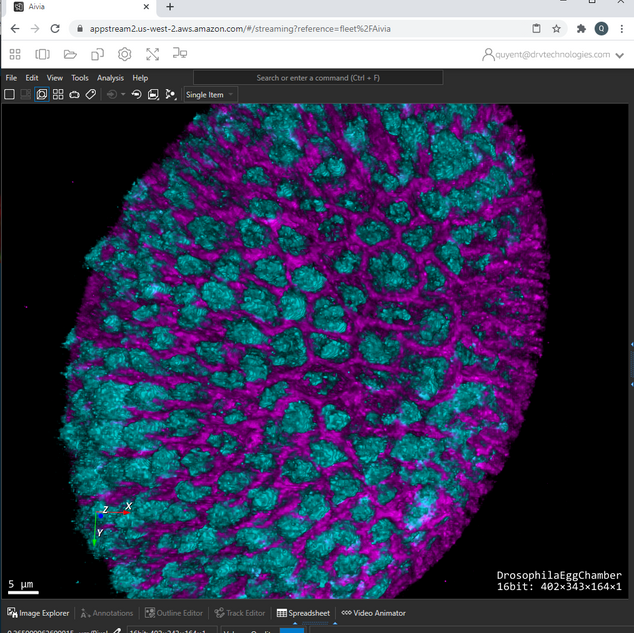Viewport: 634px width, 633px height.
Task: Click the AppStream folder icon
Action: [70, 54]
